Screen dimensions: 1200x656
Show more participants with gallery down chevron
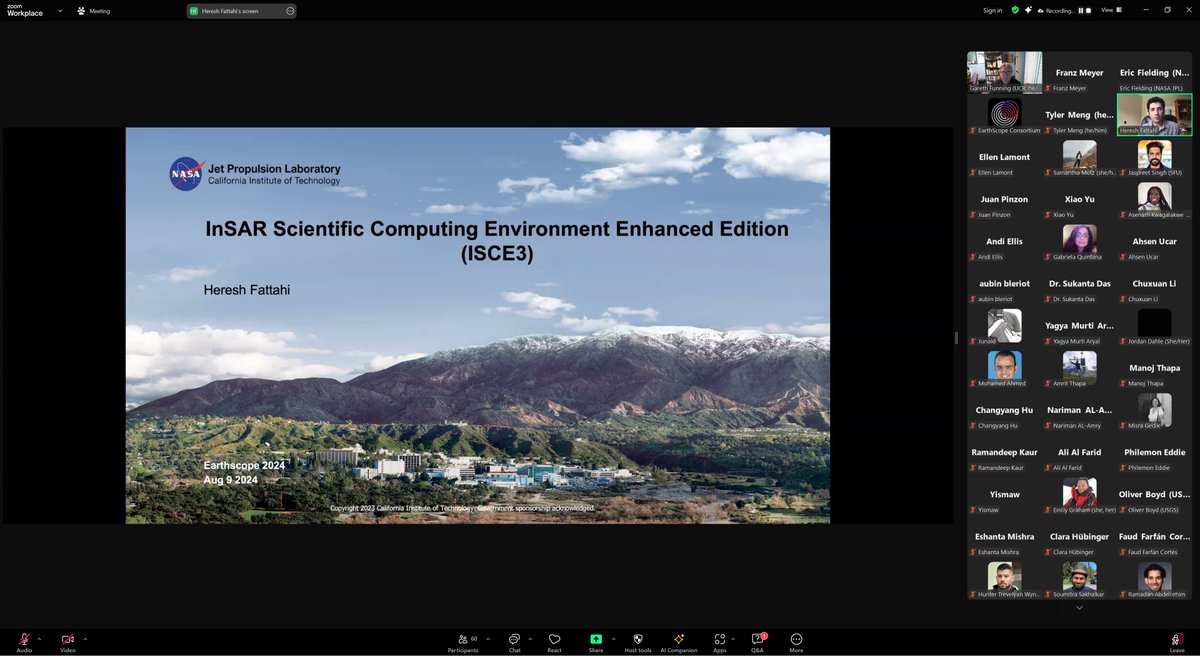point(1079,607)
